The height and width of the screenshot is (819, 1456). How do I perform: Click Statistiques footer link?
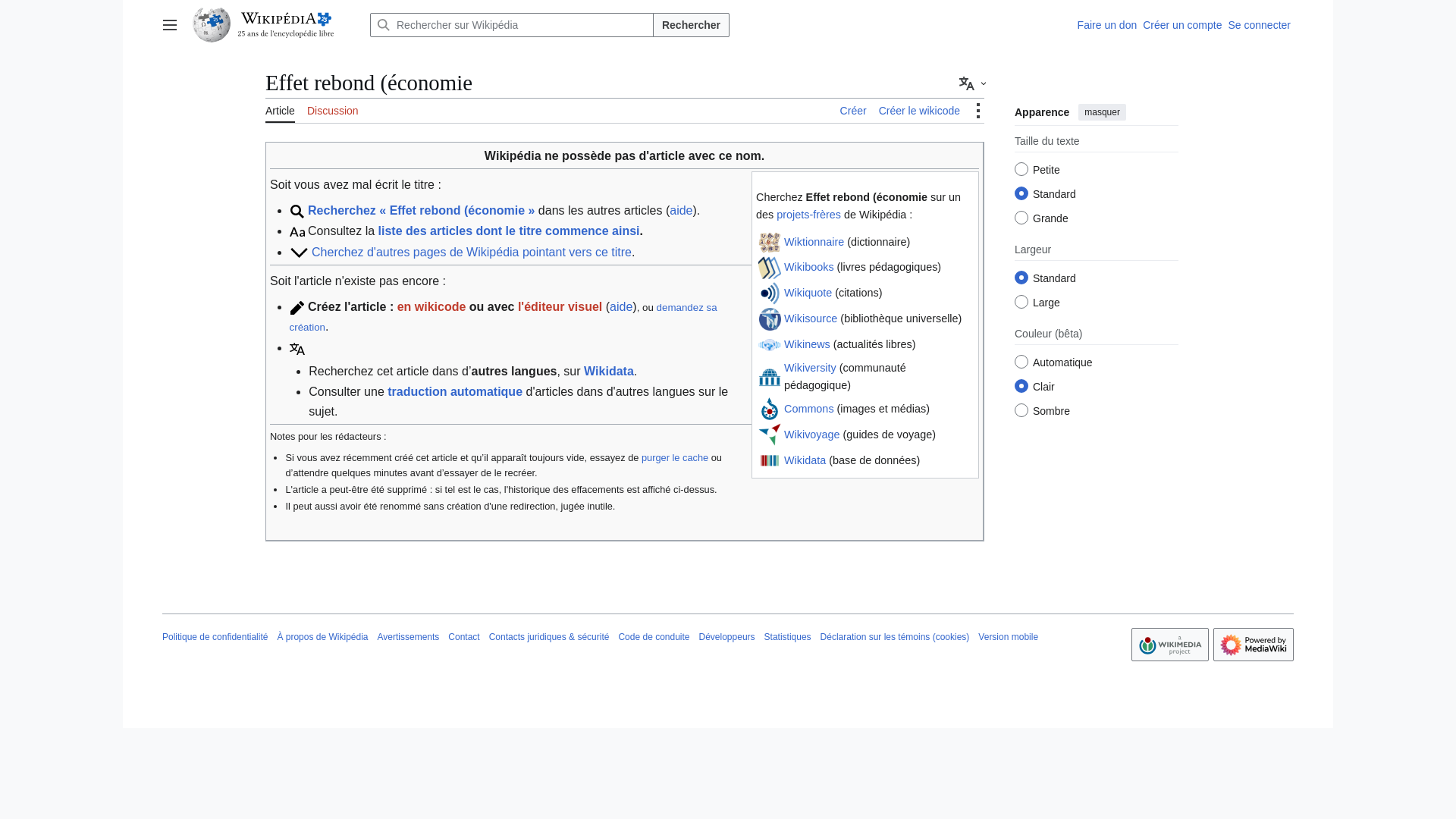point(787,637)
